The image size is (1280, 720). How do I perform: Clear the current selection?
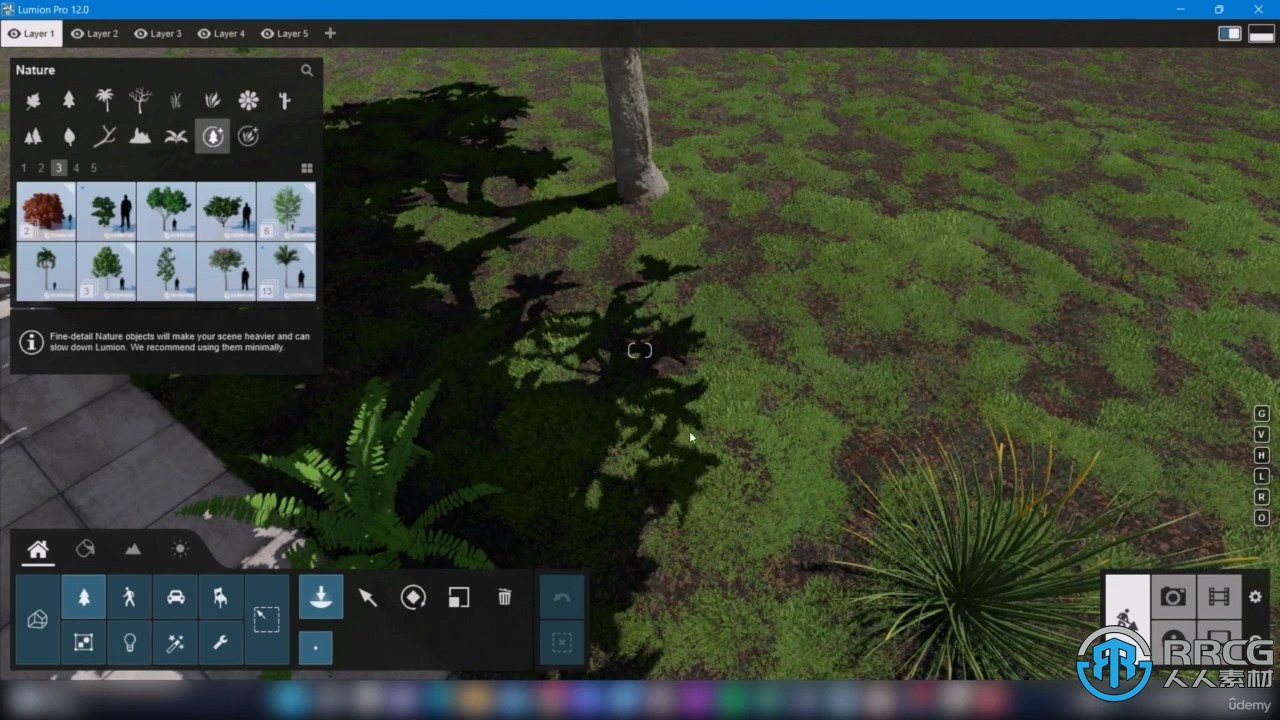coord(562,643)
